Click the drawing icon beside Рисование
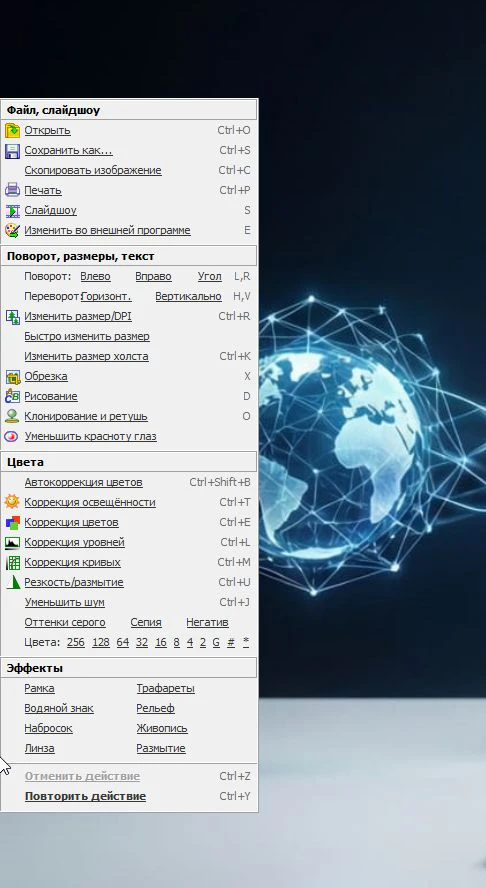The height and width of the screenshot is (888, 486). [x=12, y=396]
